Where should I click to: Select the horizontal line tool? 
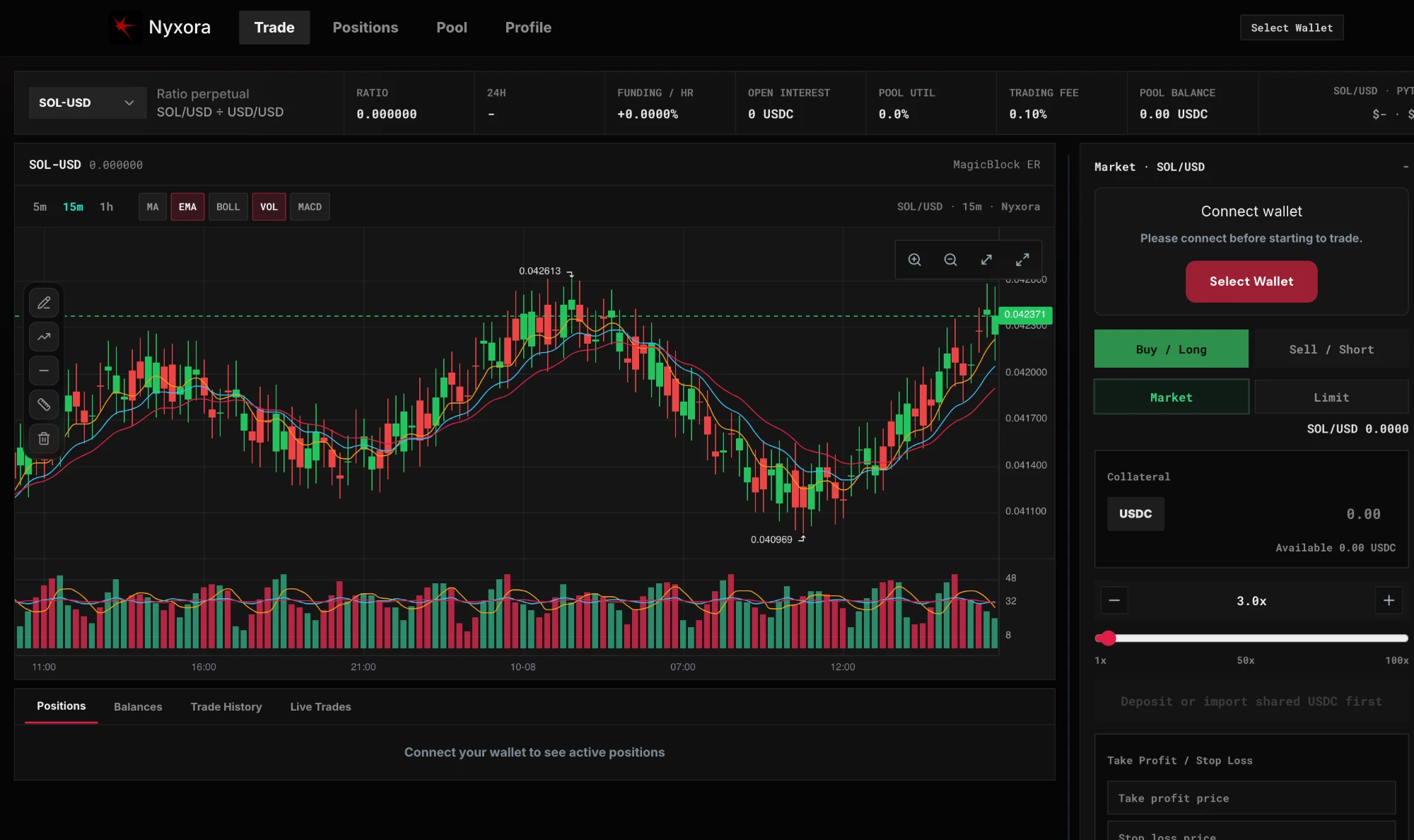[x=44, y=371]
